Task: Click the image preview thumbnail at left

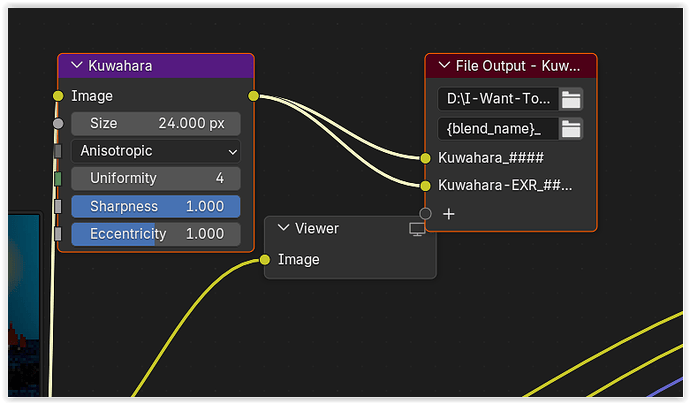Action: click(24, 304)
